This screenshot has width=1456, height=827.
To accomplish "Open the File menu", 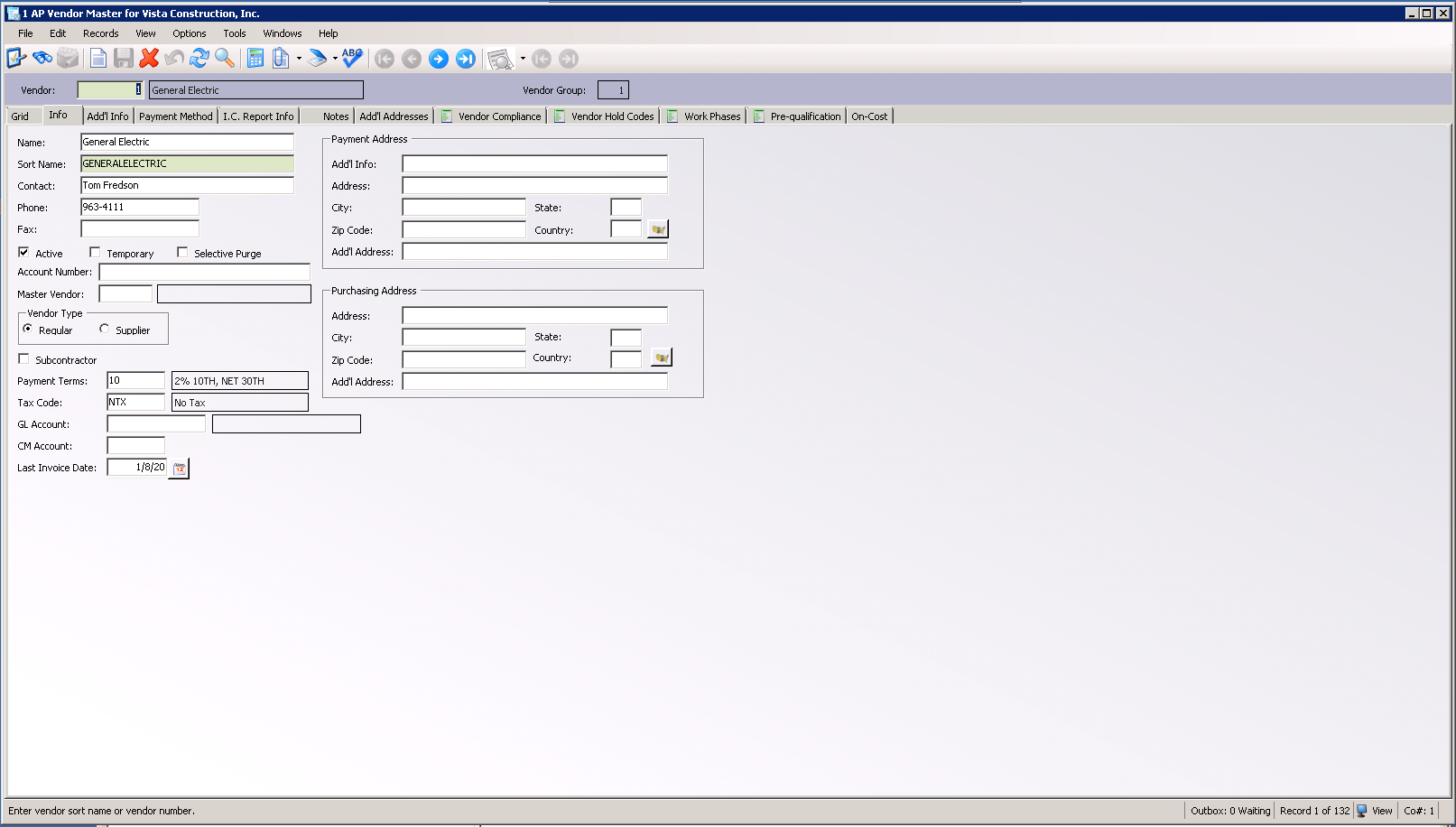I will click(x=25, y=33).
